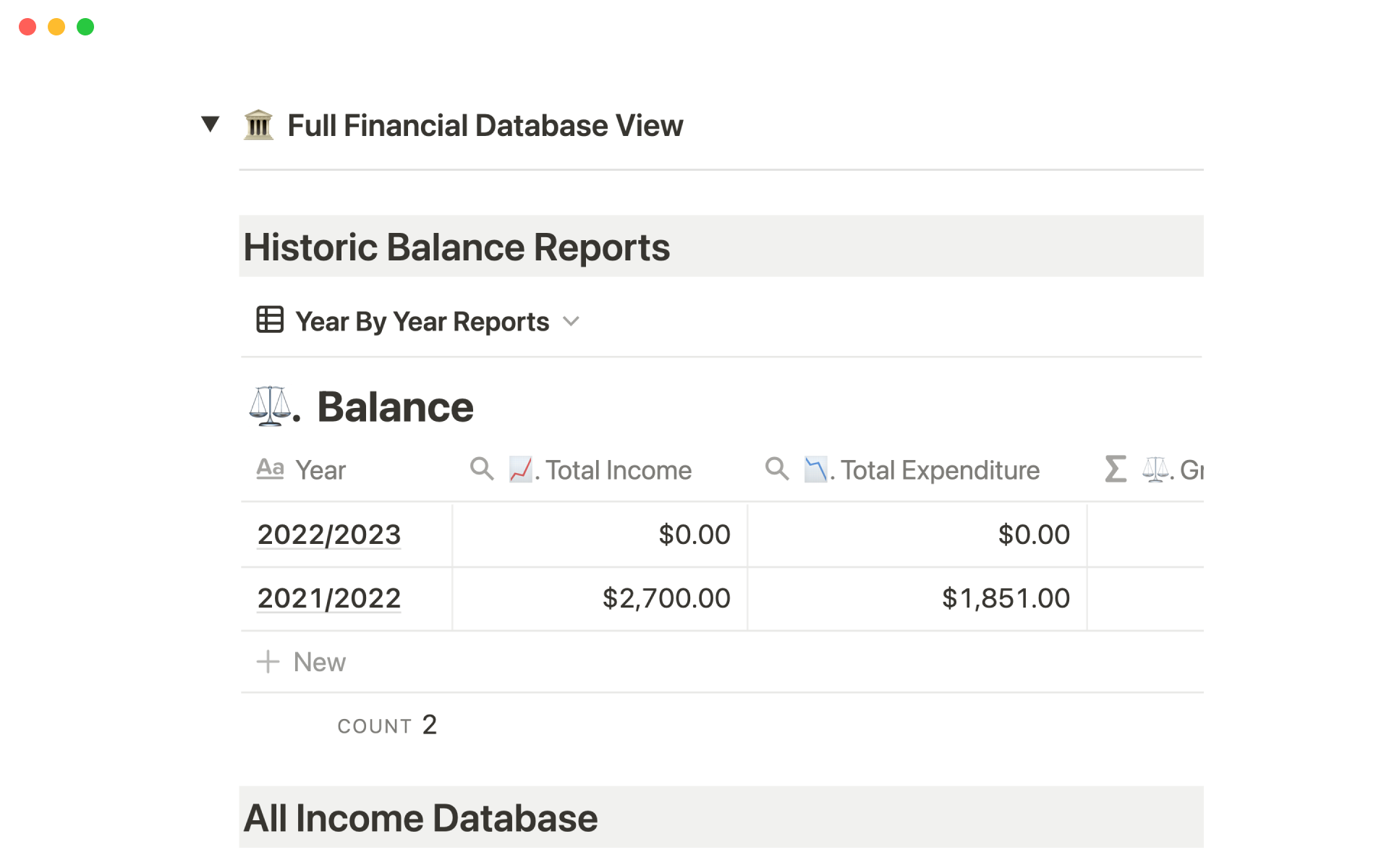Open the 2022/2023 year page
1389x868 pixels.
pyautogui.click(x=329, y=535)
